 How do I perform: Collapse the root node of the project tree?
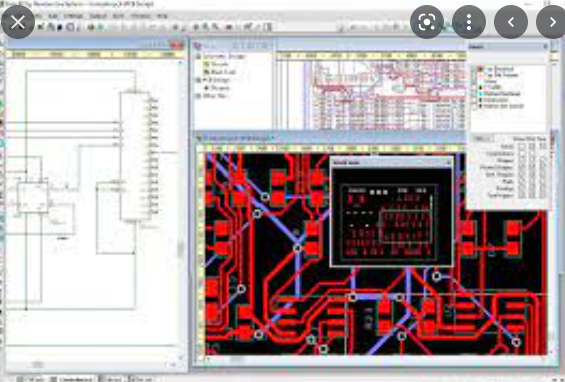[198, 57]
